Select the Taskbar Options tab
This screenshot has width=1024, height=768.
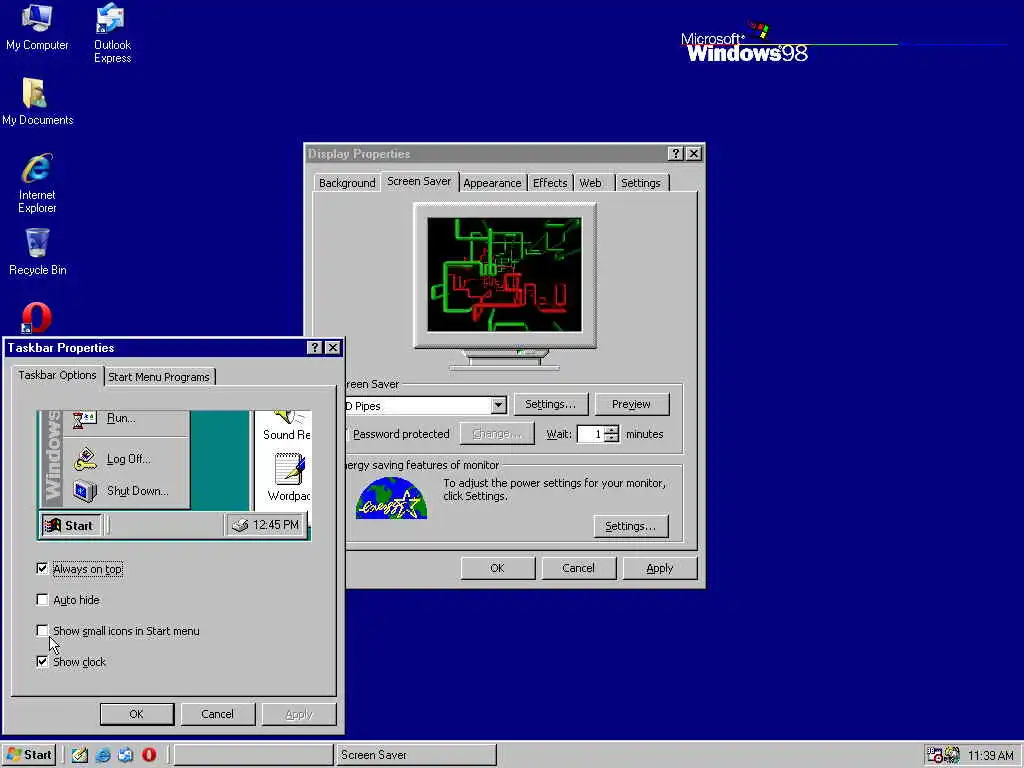57,375
